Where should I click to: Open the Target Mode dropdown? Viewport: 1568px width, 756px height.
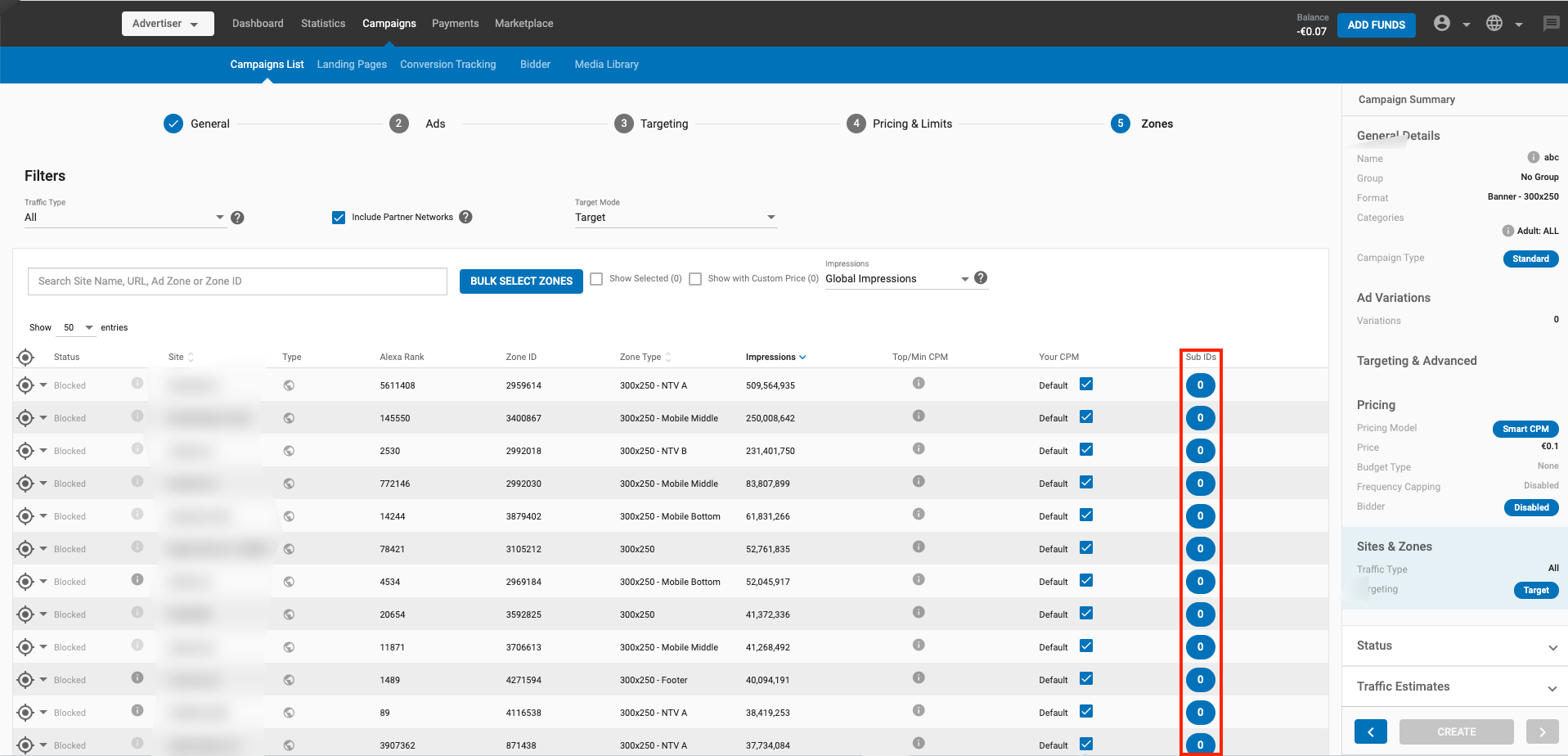pyautogui.click(x=675, y=218)
